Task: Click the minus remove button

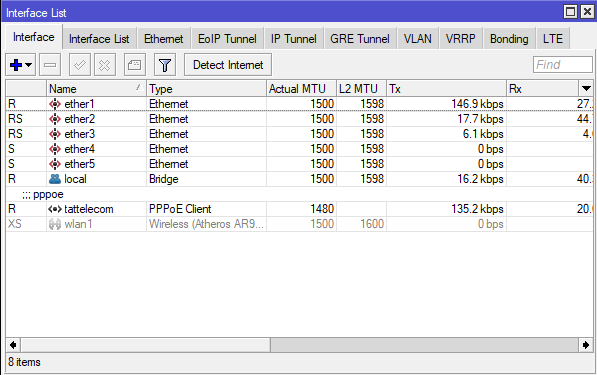Action: coord(50,65)
